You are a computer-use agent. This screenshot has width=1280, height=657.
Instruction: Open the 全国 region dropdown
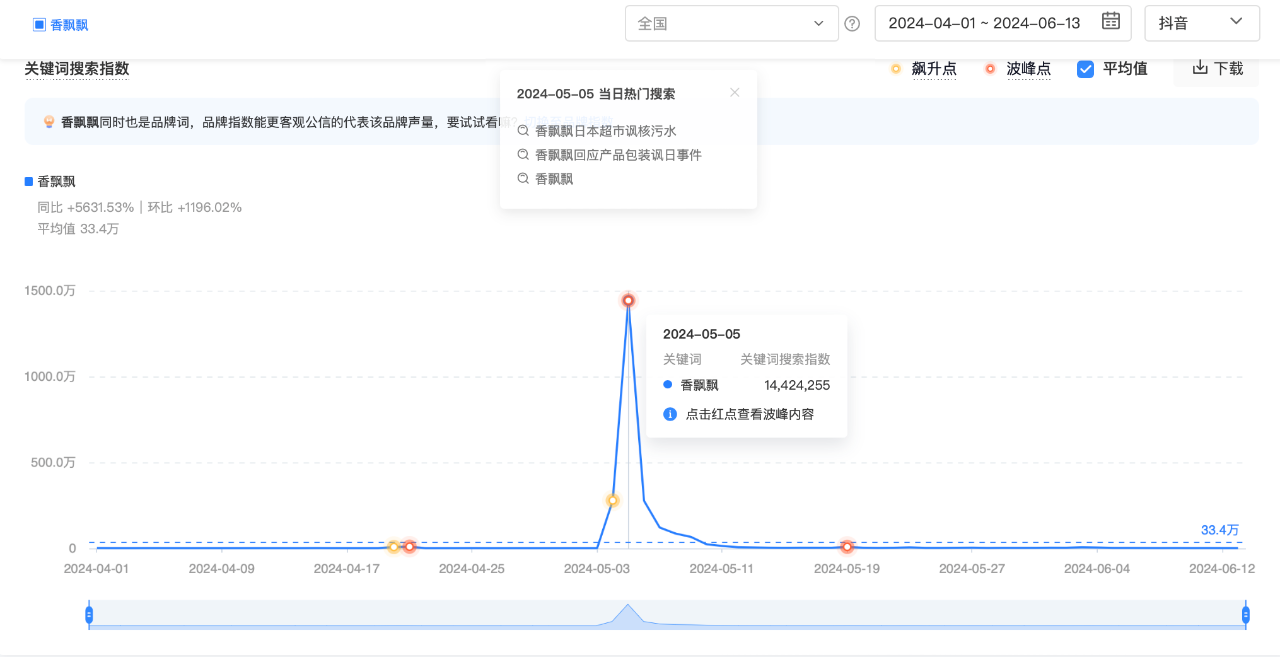tap(732, 22)
